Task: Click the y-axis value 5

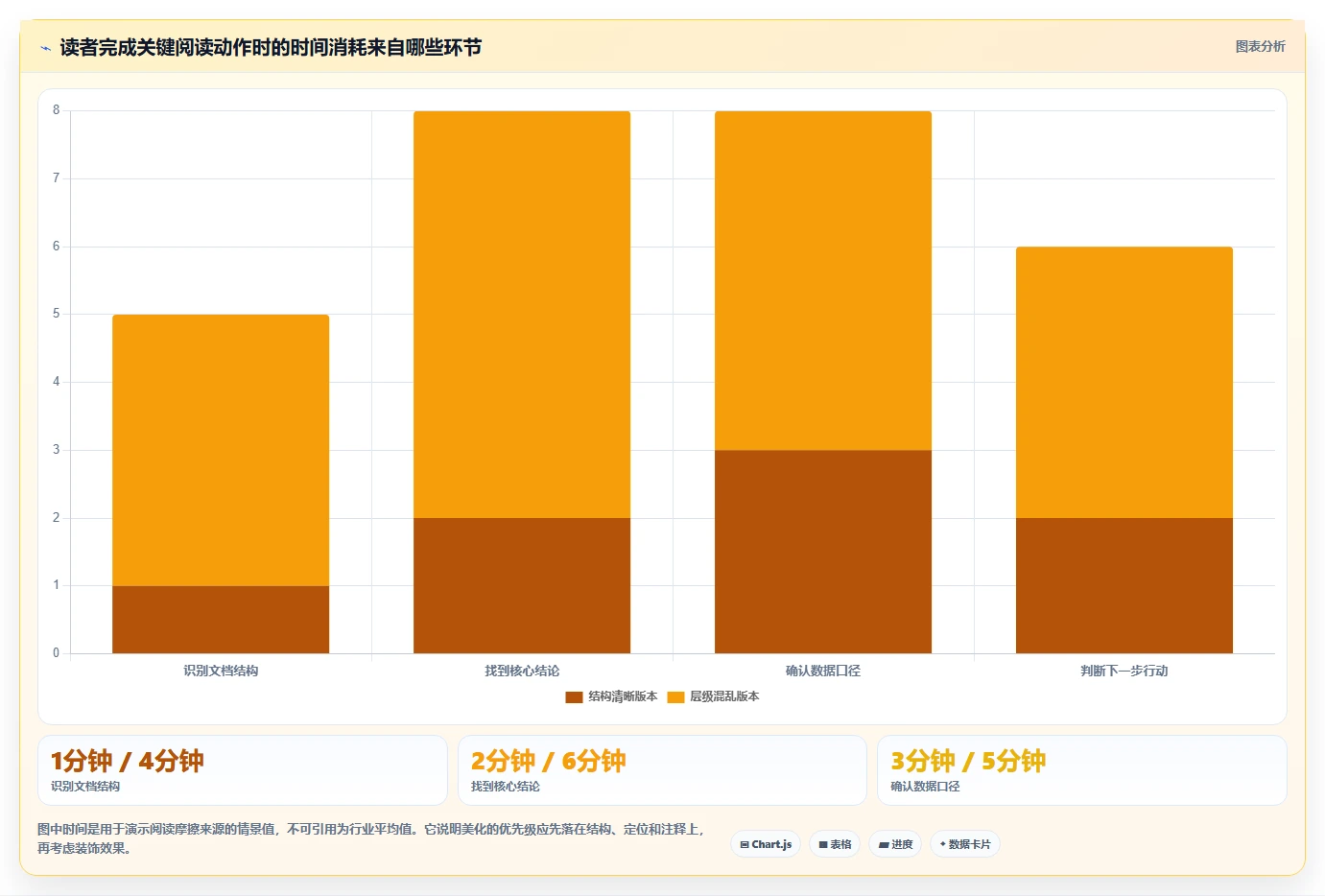Action: (56, 314)
